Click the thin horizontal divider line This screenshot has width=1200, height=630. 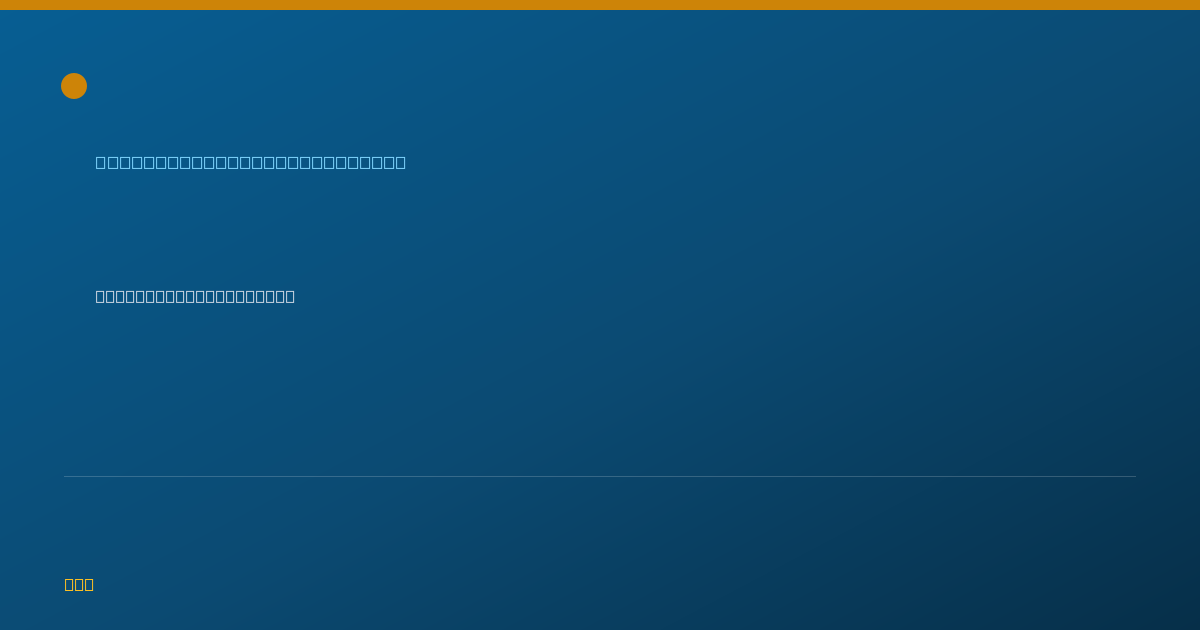point(600,476)
